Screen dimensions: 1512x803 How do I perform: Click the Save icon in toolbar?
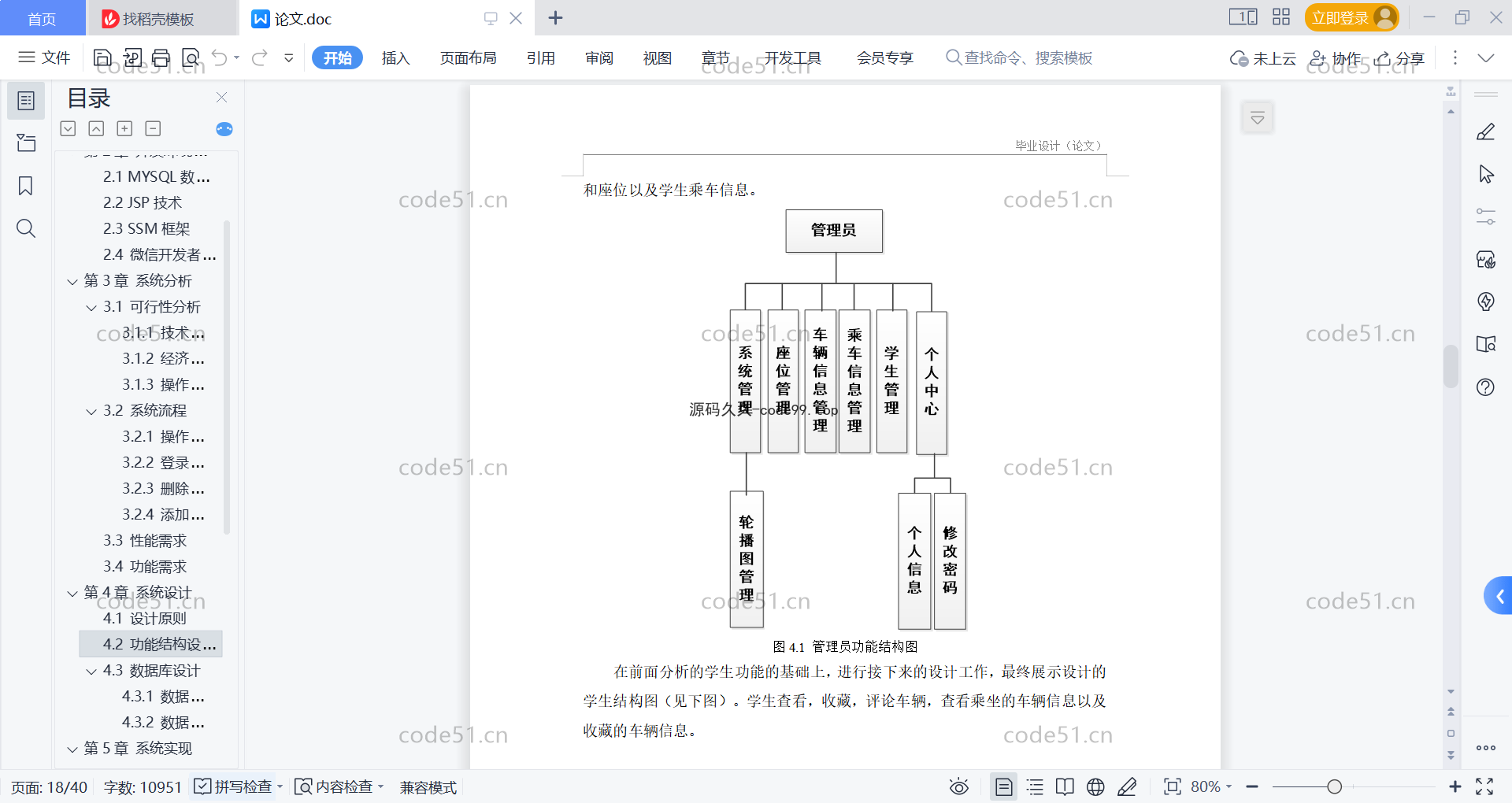pyautogui.click(x=102, y=57)
